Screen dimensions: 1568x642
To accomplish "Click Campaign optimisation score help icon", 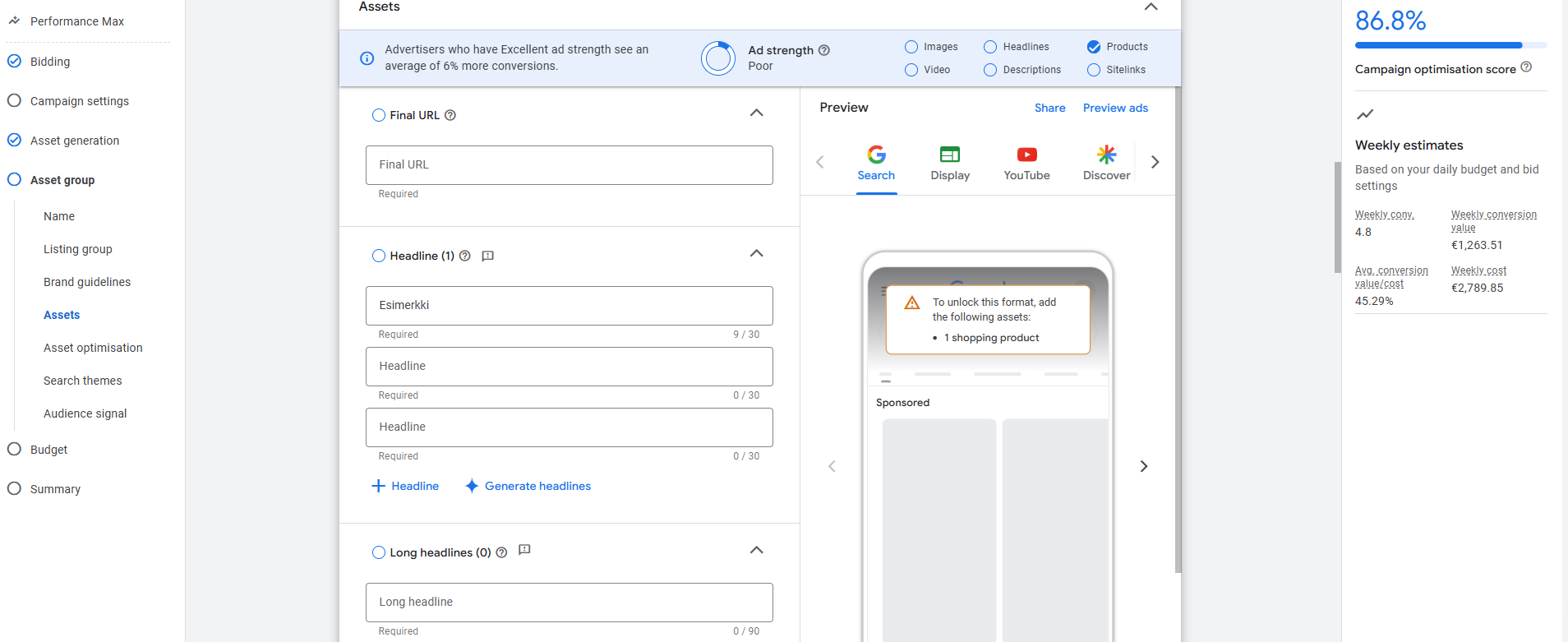I will tap(1526, 67).
